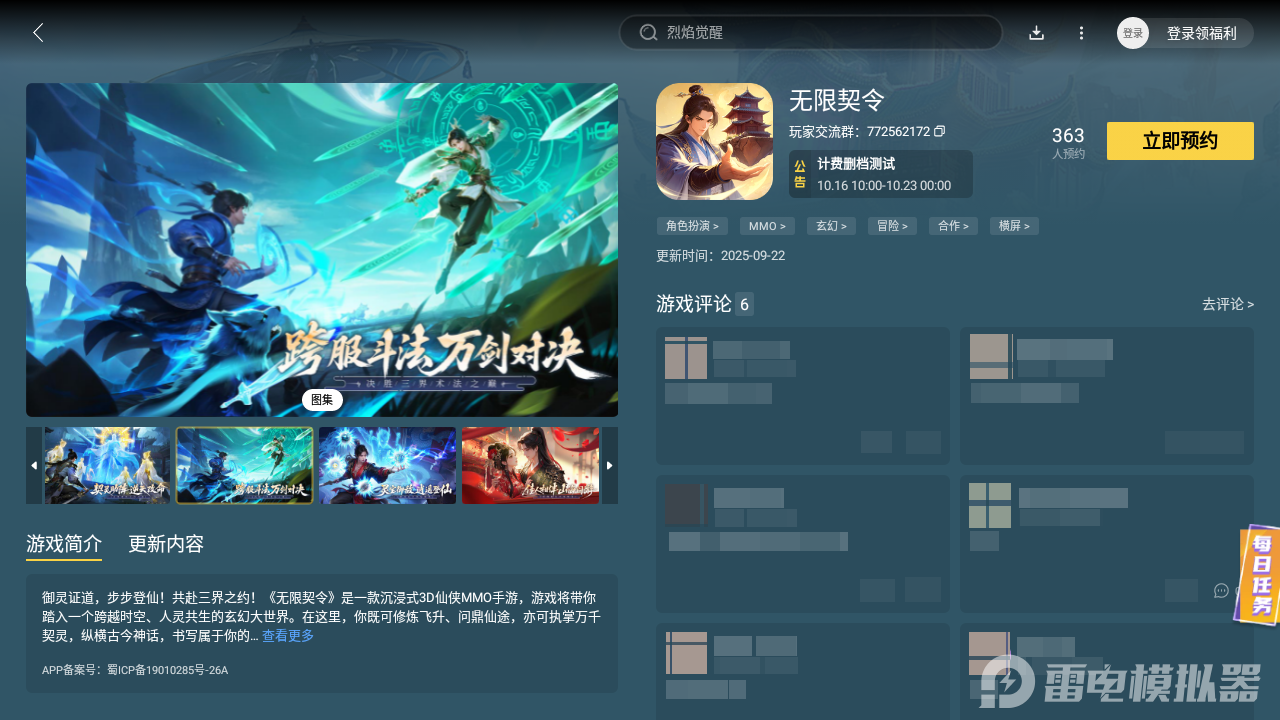Viewport: 1280px width, 720px height.
Task: Click the 363 人预约 reservation count
Action: [1068, 143]
